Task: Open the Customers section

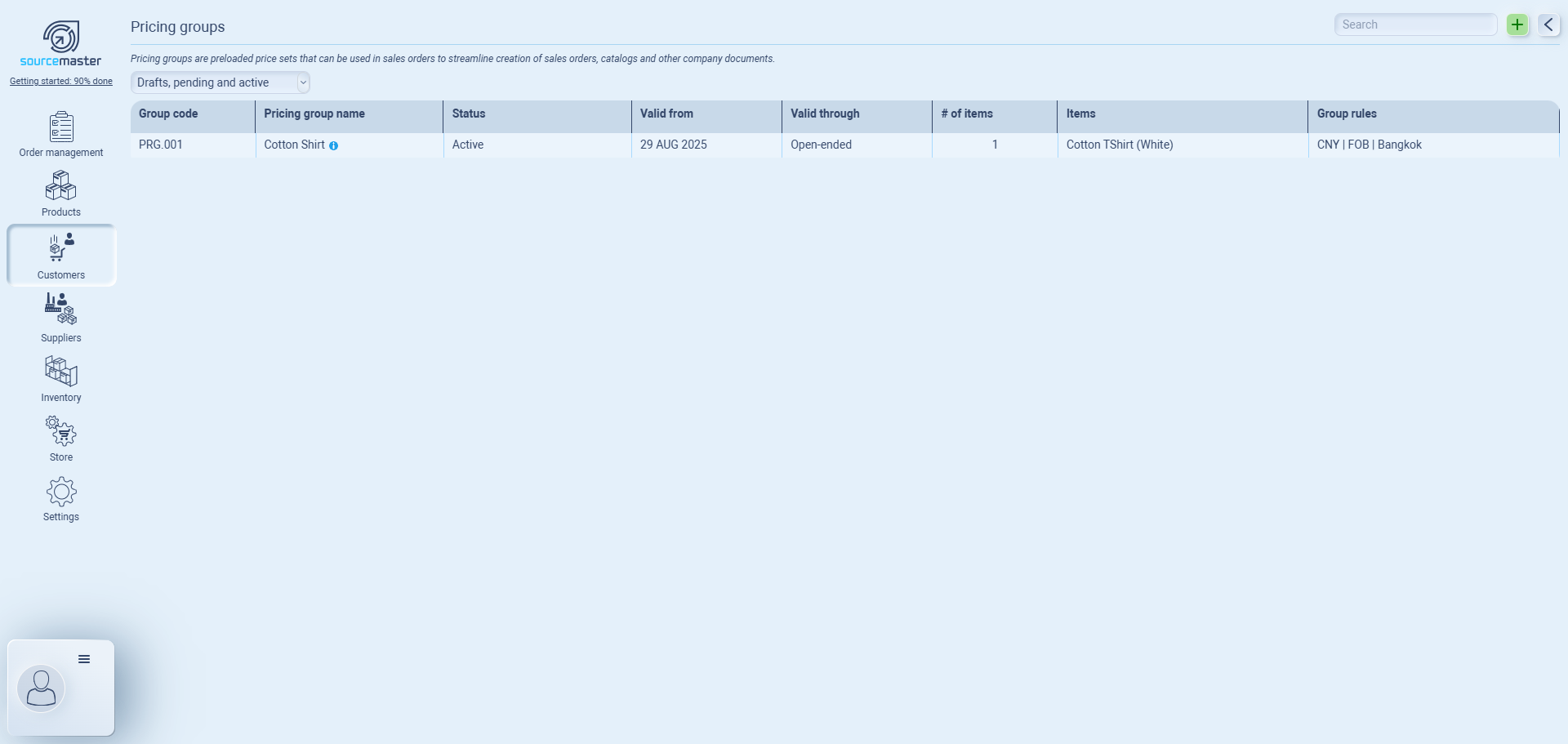Action: coord(61,256)
